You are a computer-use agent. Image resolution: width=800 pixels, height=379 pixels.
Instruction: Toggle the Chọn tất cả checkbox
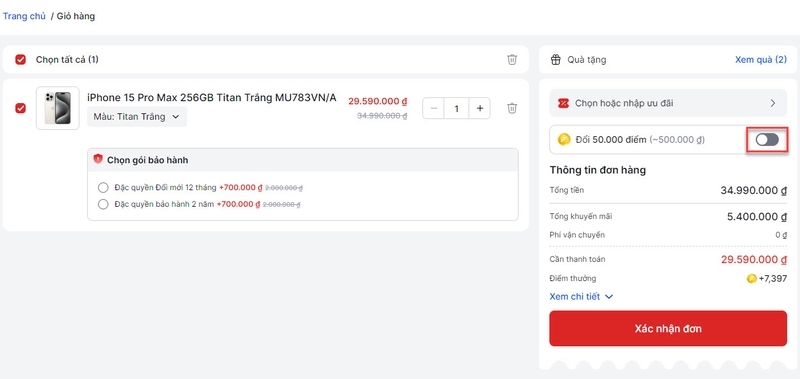[20, 60]
